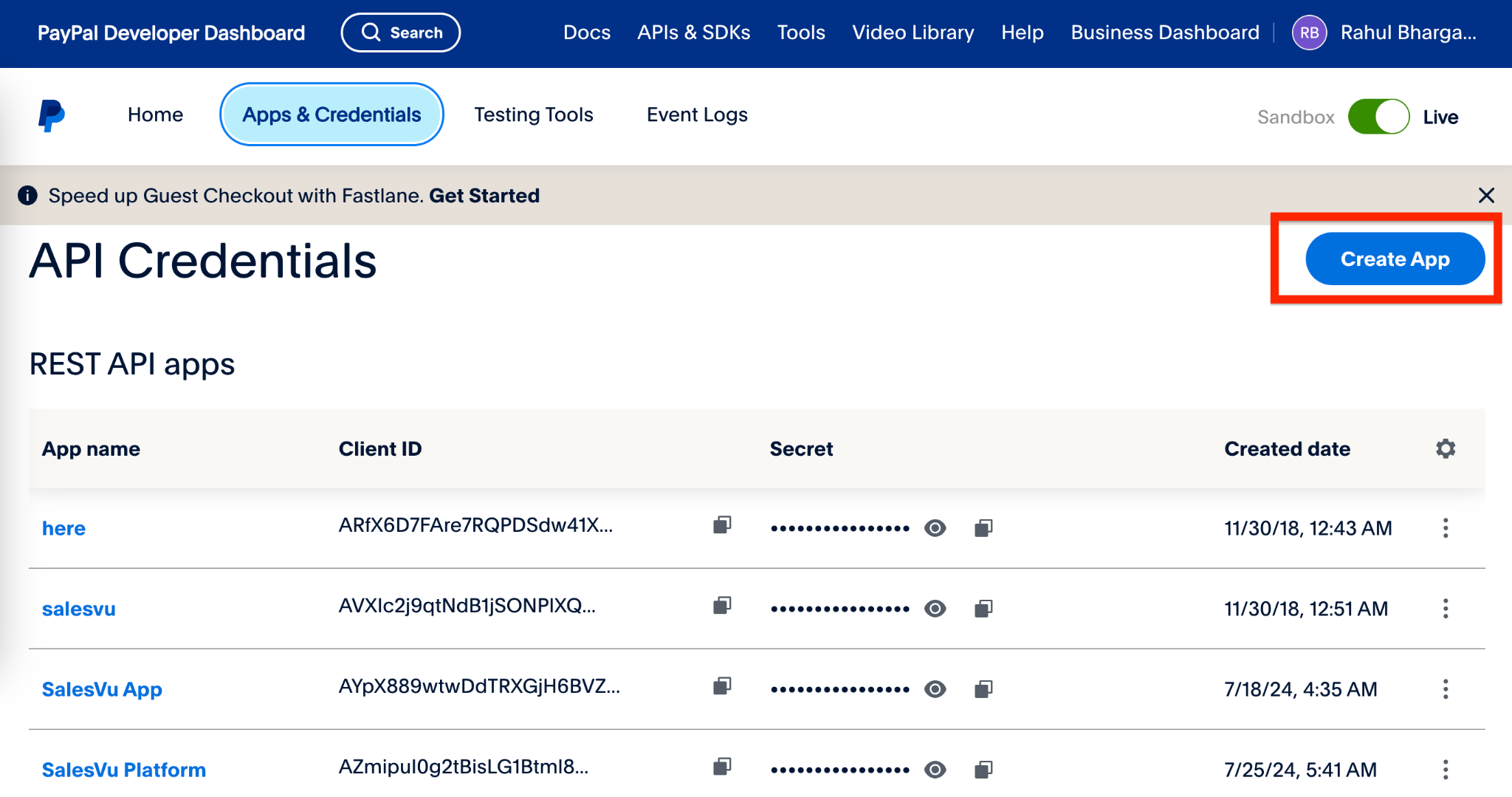Reveal secret for the 'salesvu' app

(x=935, y=609)
